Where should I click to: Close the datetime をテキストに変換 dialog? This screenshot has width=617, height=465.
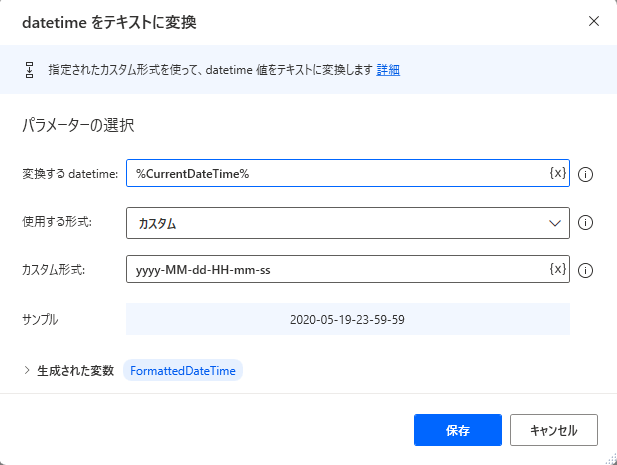(x=594, y=21)
